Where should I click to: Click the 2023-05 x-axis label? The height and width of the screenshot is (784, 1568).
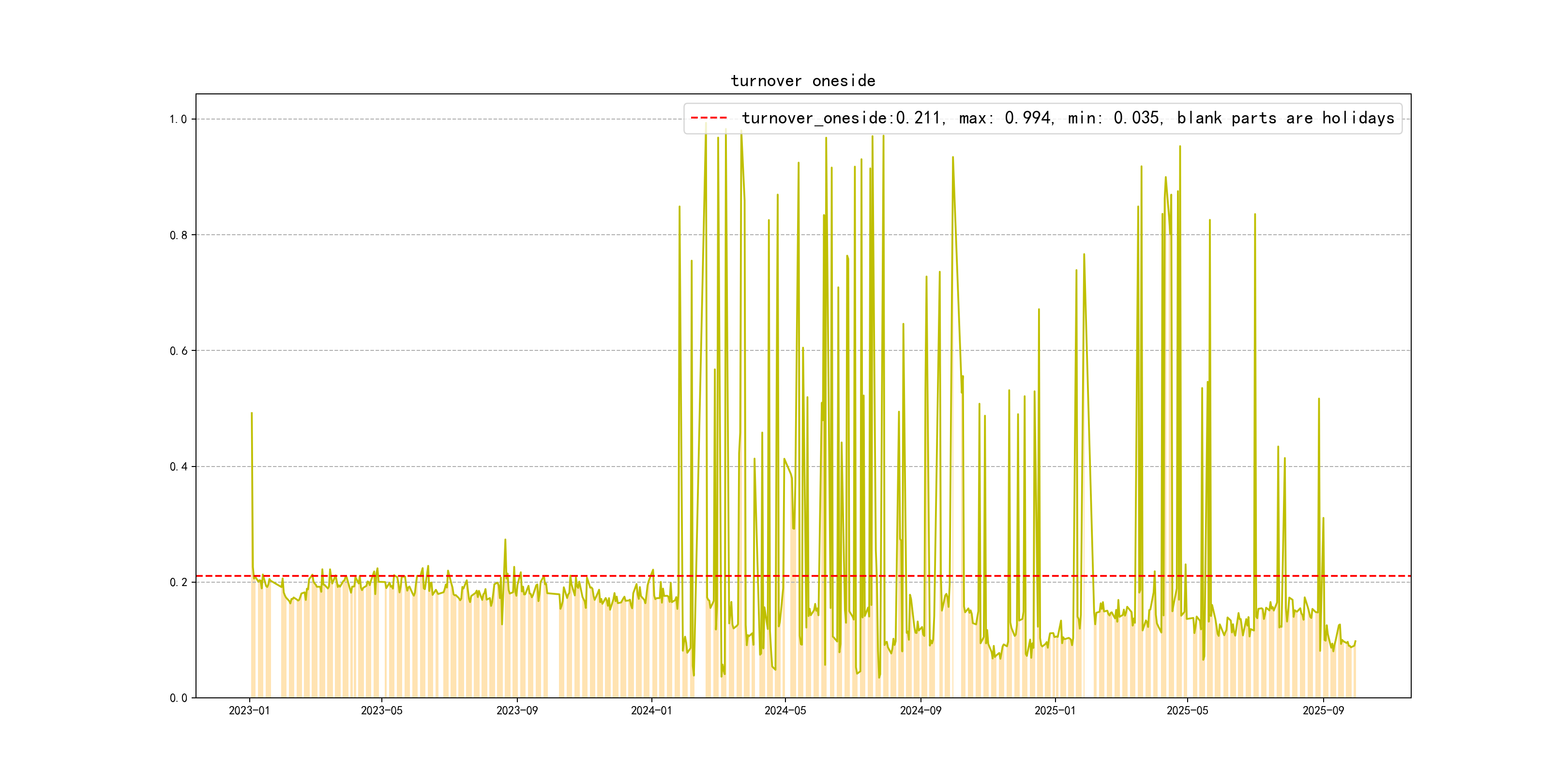coord(382,710)
